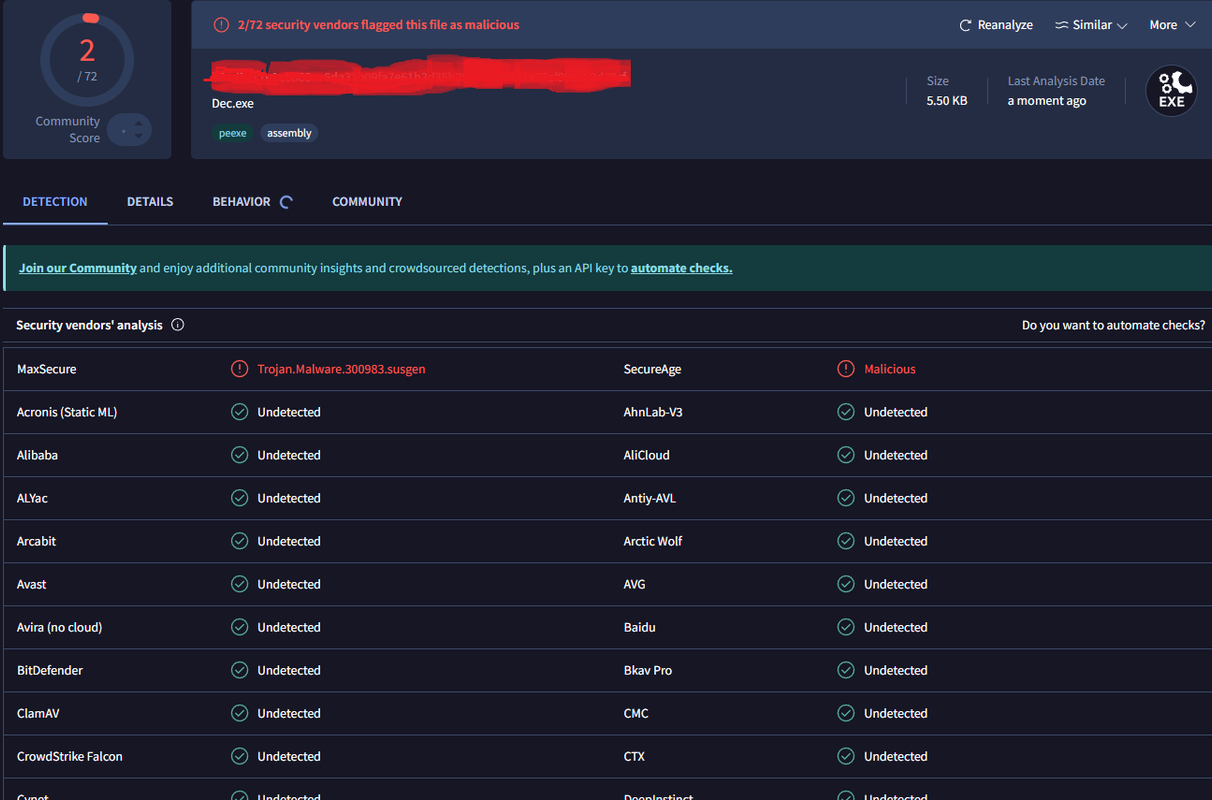Click the Dec.exe file name
Image resolution: width=1212 pixels, height=800 pixels.
click(x=233, y=103)
